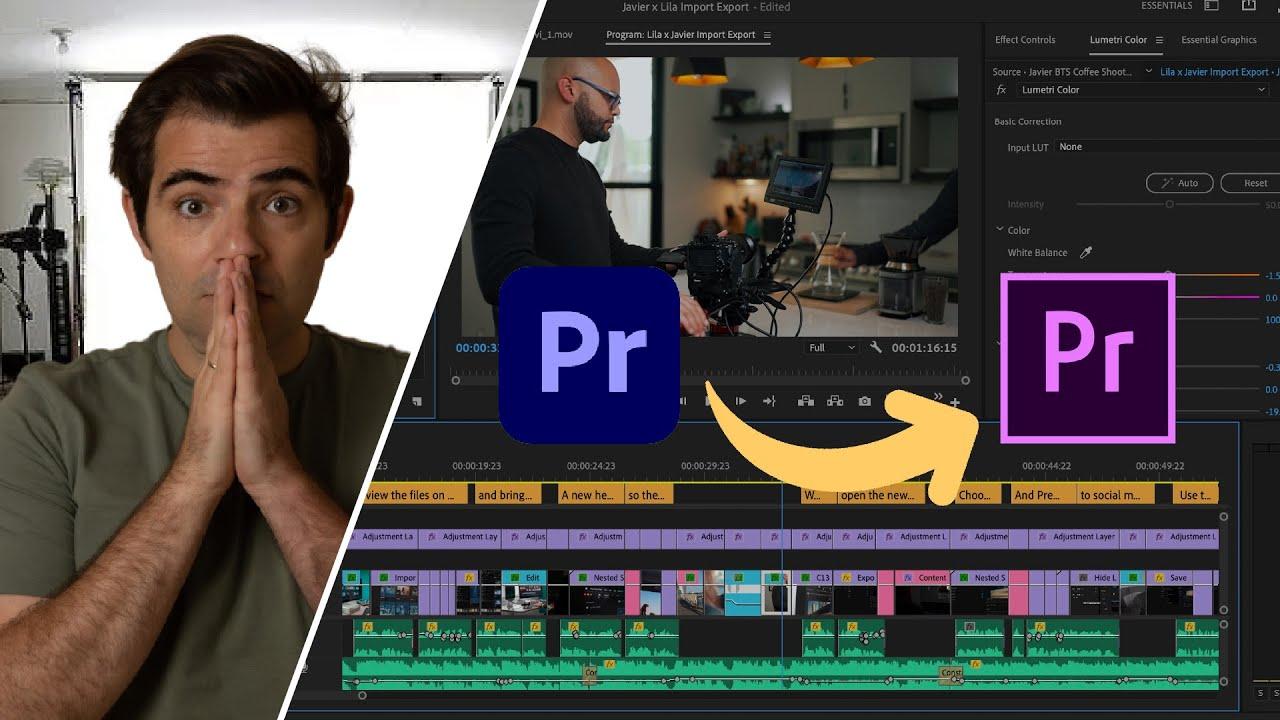Click the Intensity slider handle
The image size is (1280, 720).
click(x=1169, y=204)
